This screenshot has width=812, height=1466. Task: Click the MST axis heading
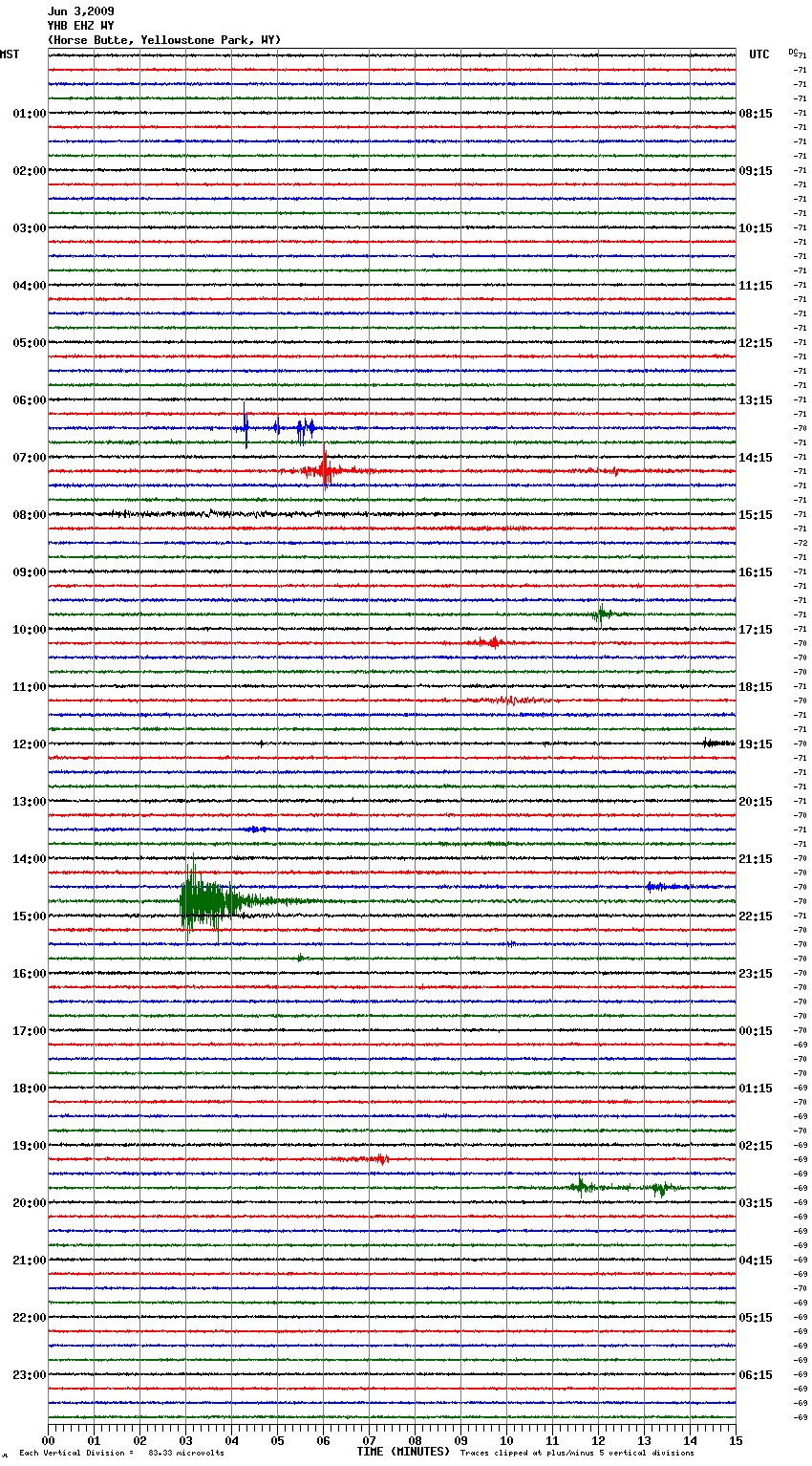click(10, 54)
